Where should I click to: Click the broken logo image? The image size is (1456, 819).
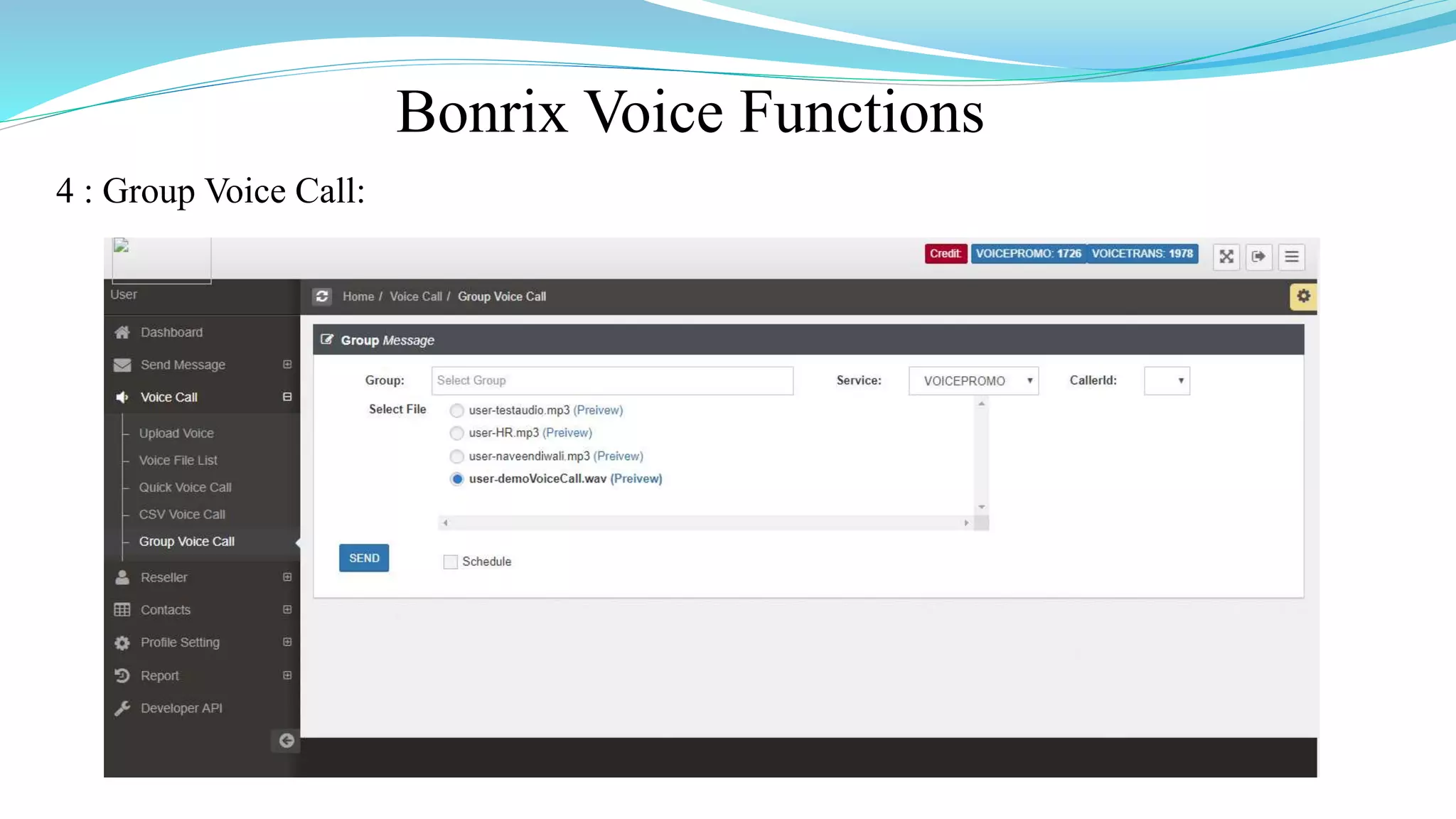[161, 260]
